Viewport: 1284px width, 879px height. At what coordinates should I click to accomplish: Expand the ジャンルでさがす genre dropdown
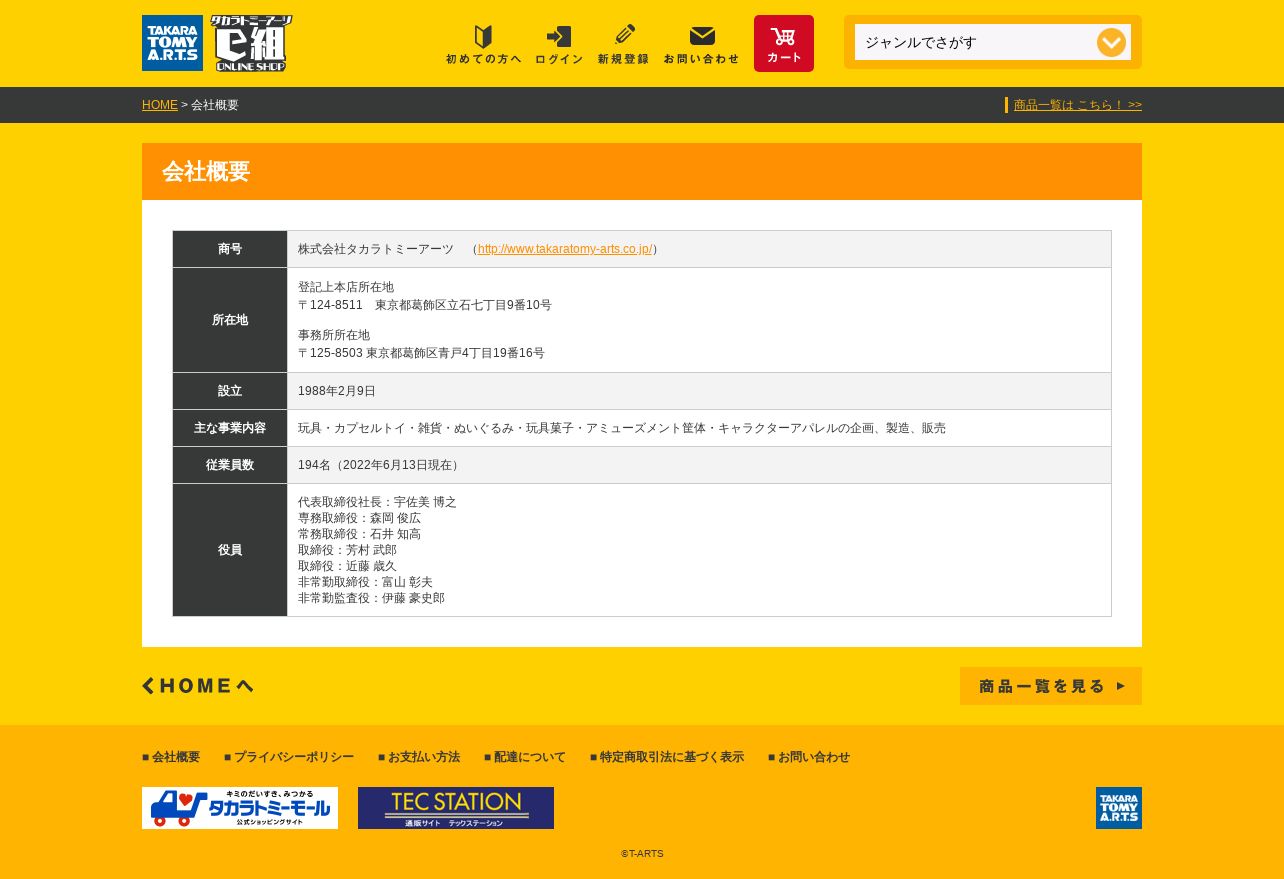point(993,42)
